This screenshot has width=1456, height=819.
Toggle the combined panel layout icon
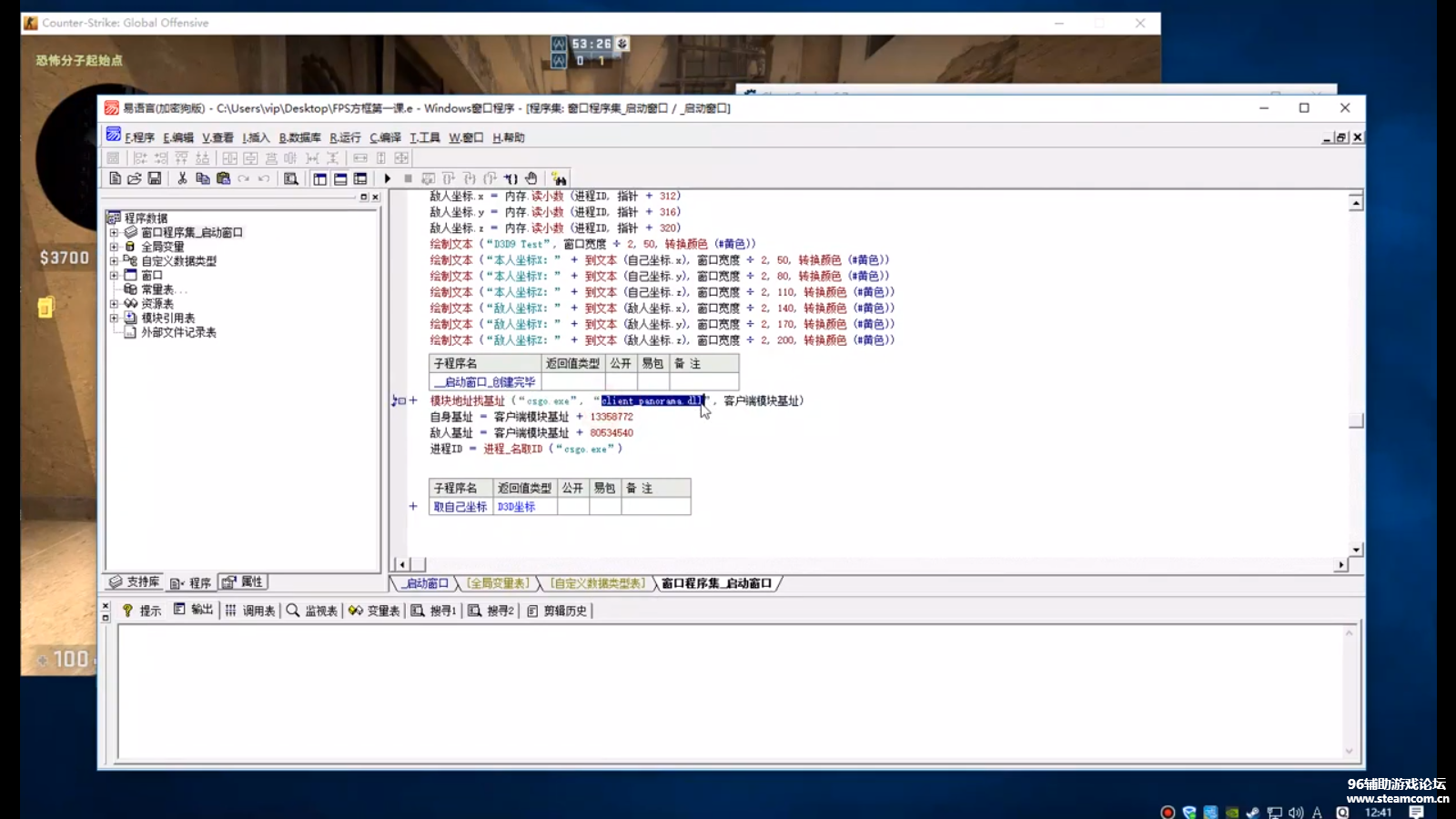point(360,178)
